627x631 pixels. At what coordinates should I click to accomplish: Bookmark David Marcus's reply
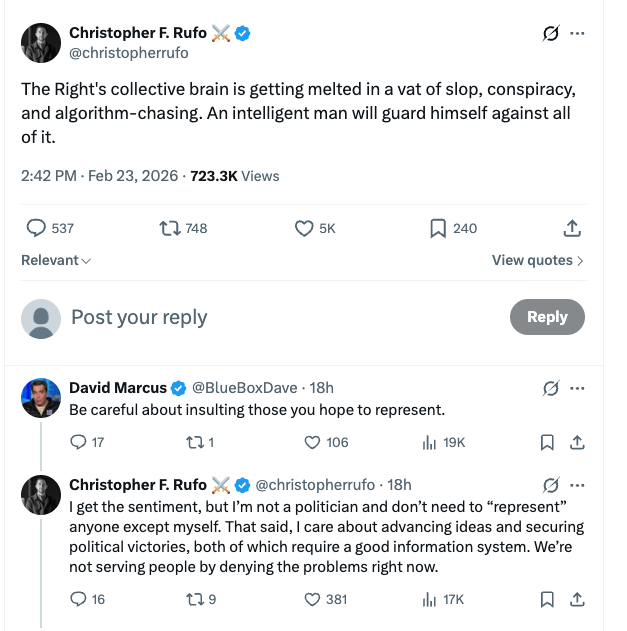[x=547, y=442]
